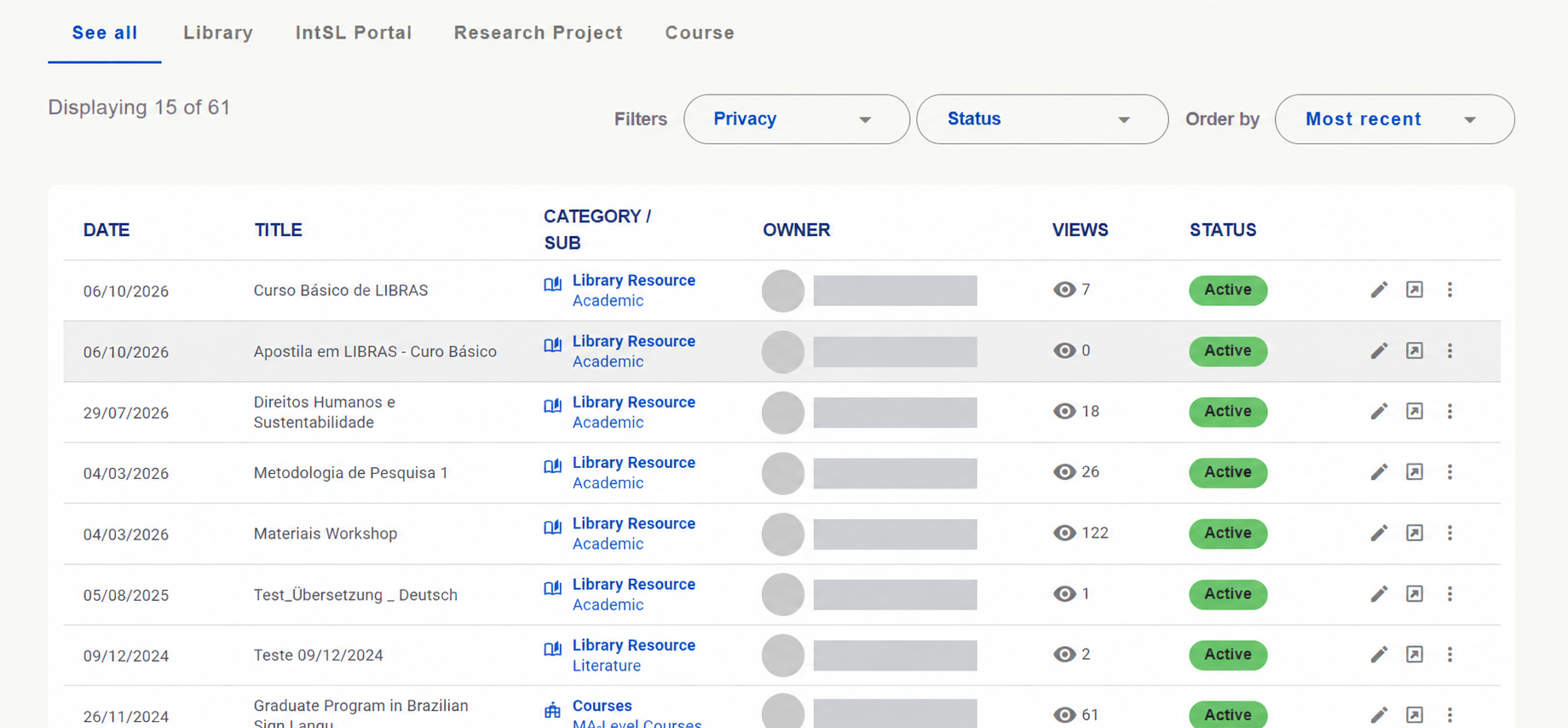Image resolution: width=1568 pixels, height=728 pixels.
Task: Click the VIEWS column header
Action: pyautogui.click(x=1080, y=230)
